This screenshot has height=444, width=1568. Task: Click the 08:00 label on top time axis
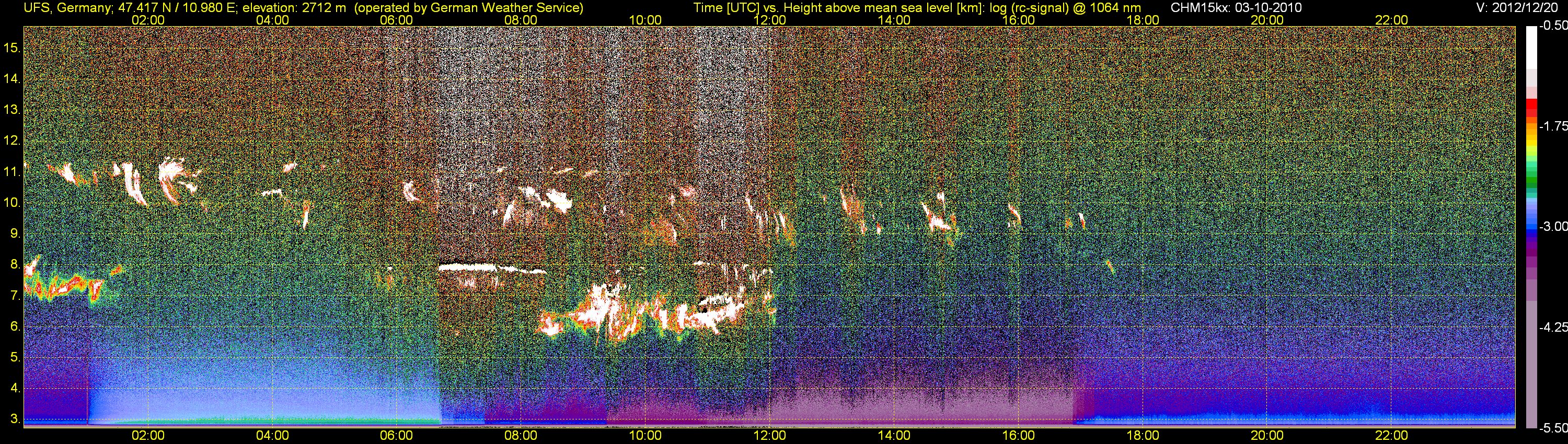point(521,20)
